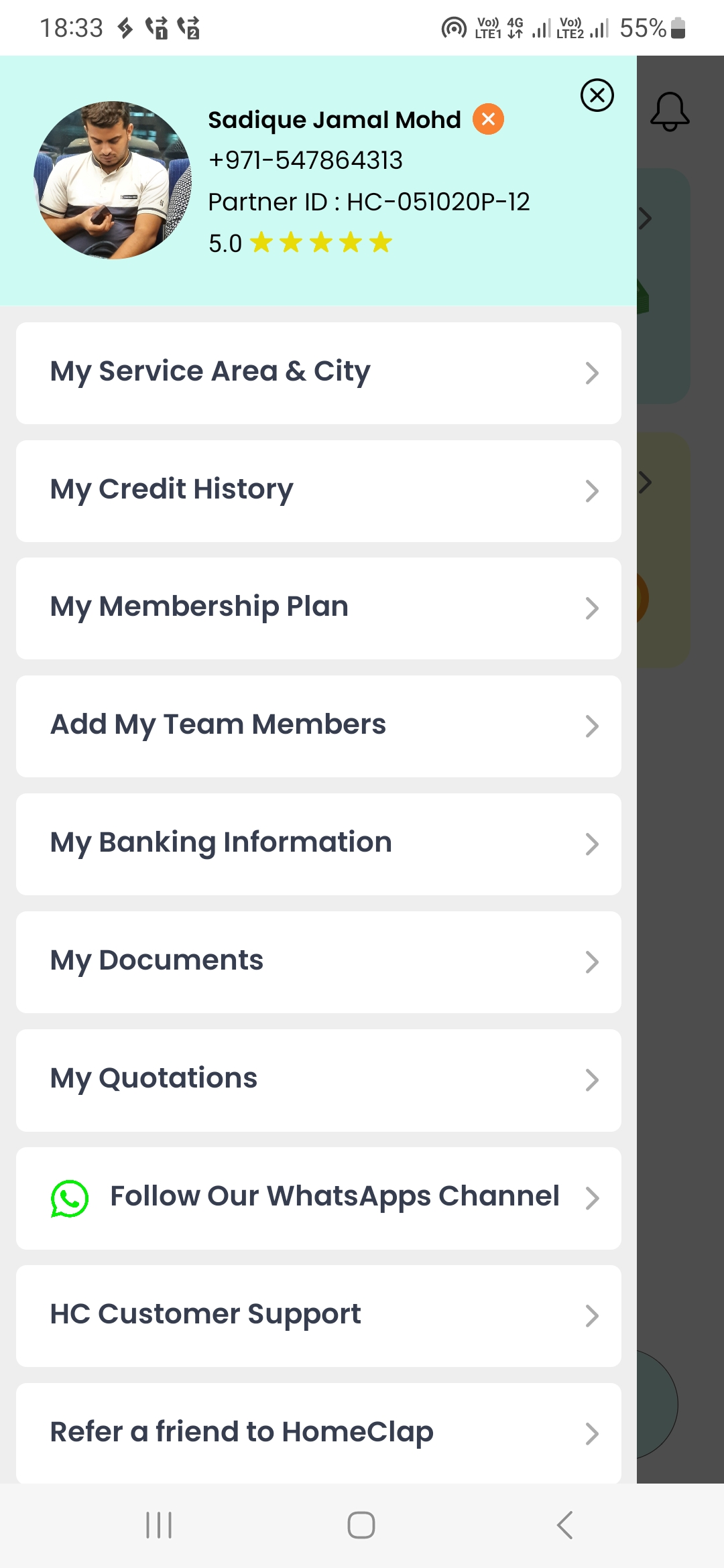View My Quotations
The height and width of the screenshot is (1568, 724).
(x=318, y=1080)
